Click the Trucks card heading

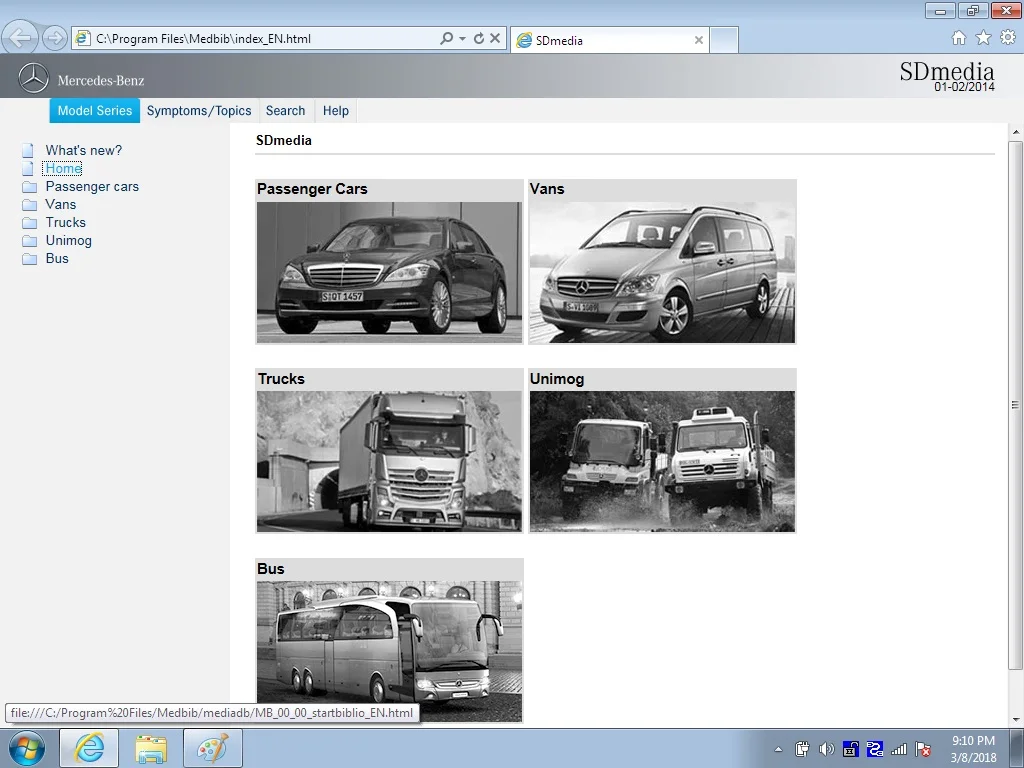(x=281, y=379)
